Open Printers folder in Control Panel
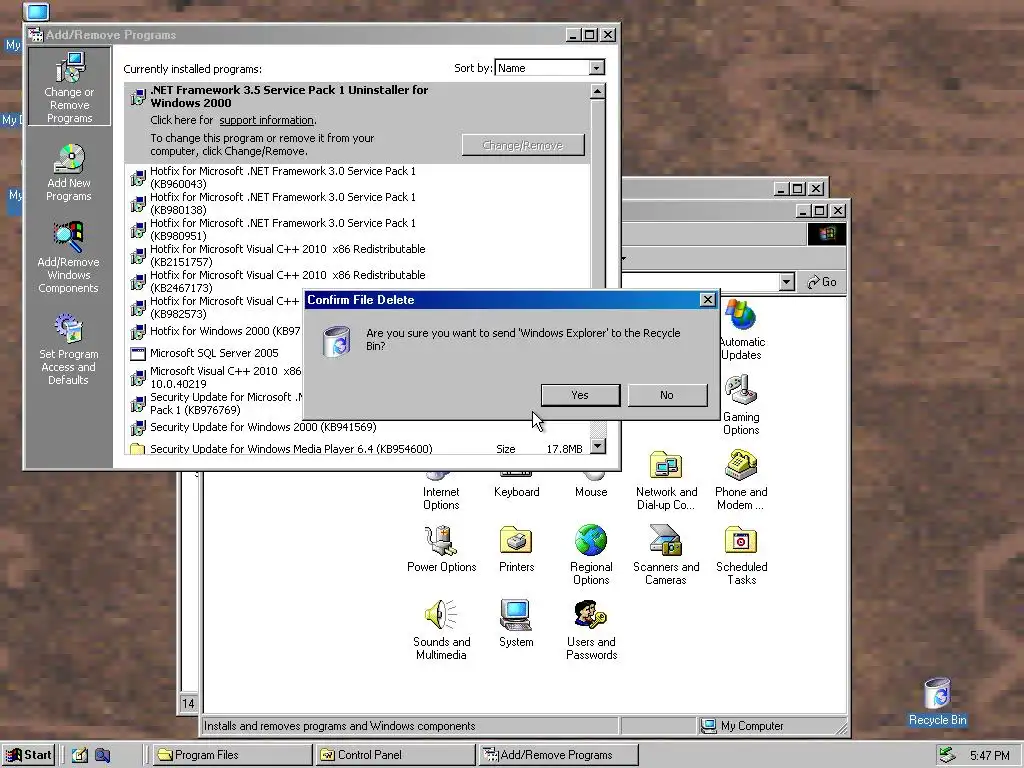The width and height of the screenshot is (1024, 768). [x=517, y=549]
